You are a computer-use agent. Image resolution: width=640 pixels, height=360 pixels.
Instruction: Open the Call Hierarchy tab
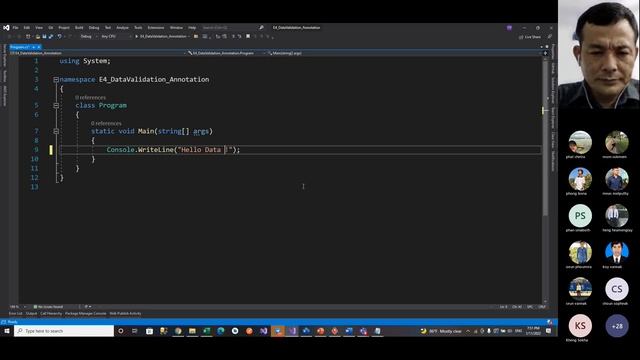[51, 314]
